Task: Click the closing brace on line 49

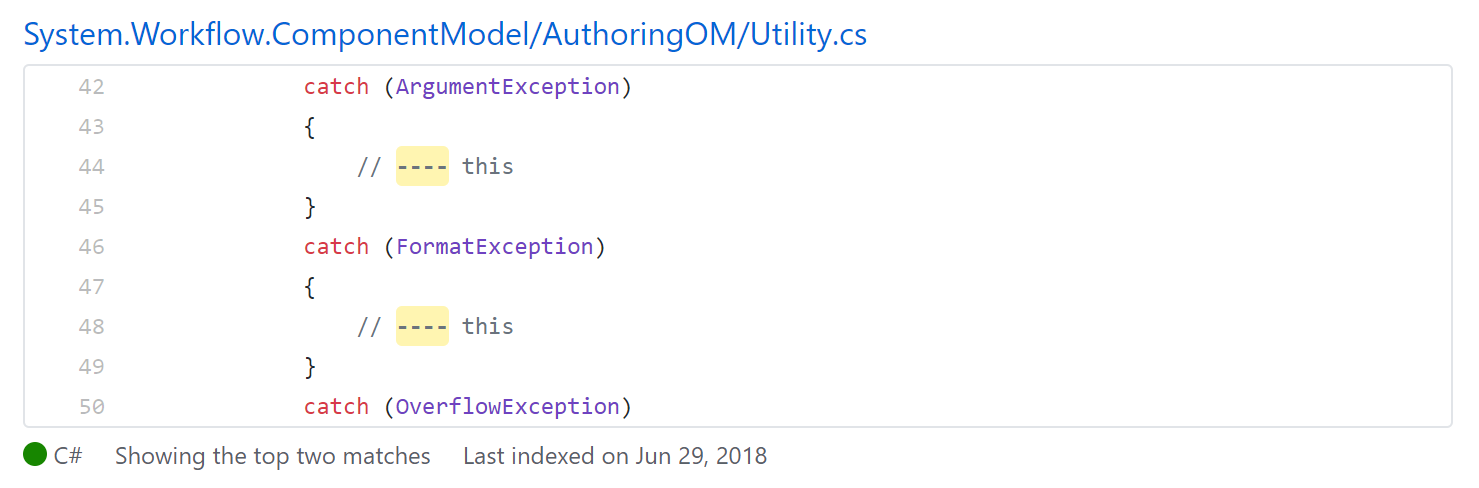Action: pos(310,367)
